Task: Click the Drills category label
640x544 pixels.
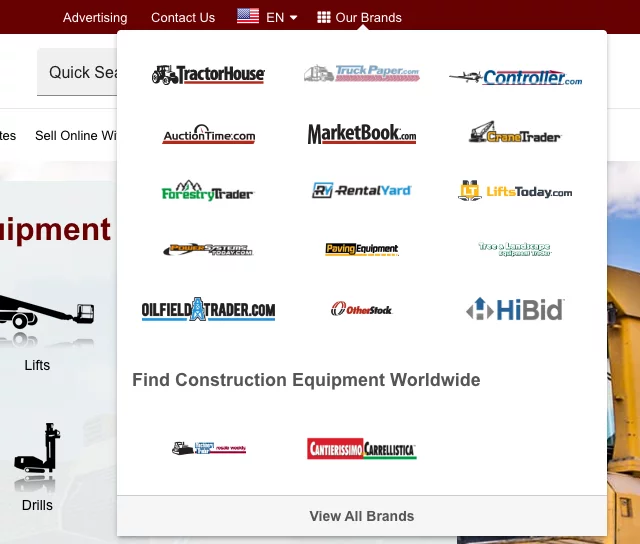Action: (37, 505)
